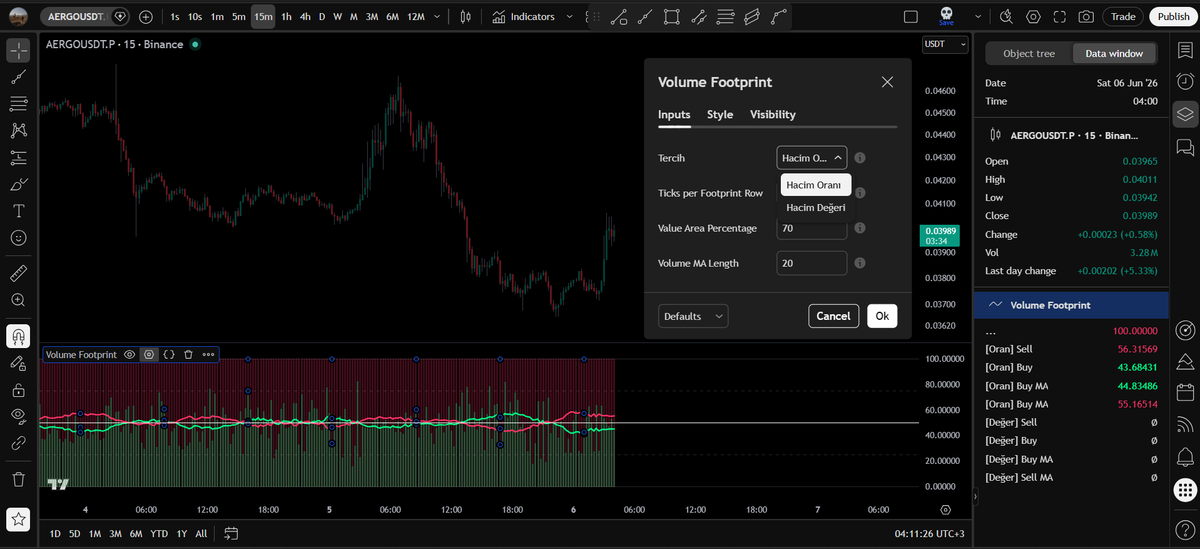
Task: Toggle Volume Footprint indicator visibility eye
Action: click(x=129, y=354)
